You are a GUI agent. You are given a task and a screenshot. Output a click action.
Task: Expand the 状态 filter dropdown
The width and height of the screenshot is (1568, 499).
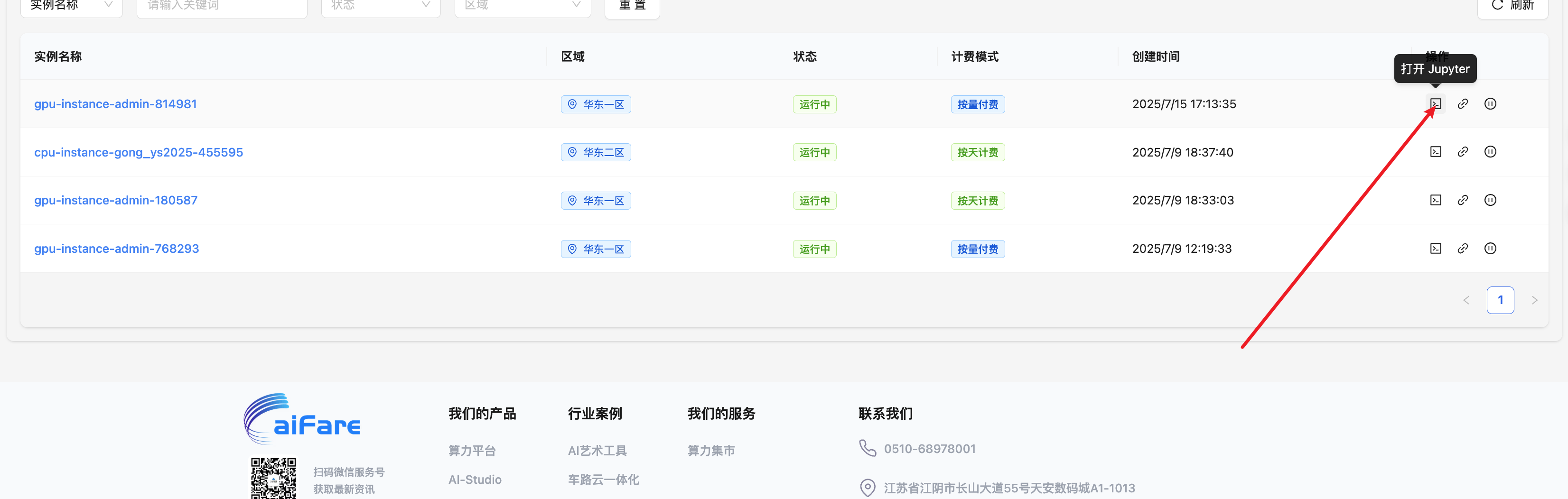(380, 5)
